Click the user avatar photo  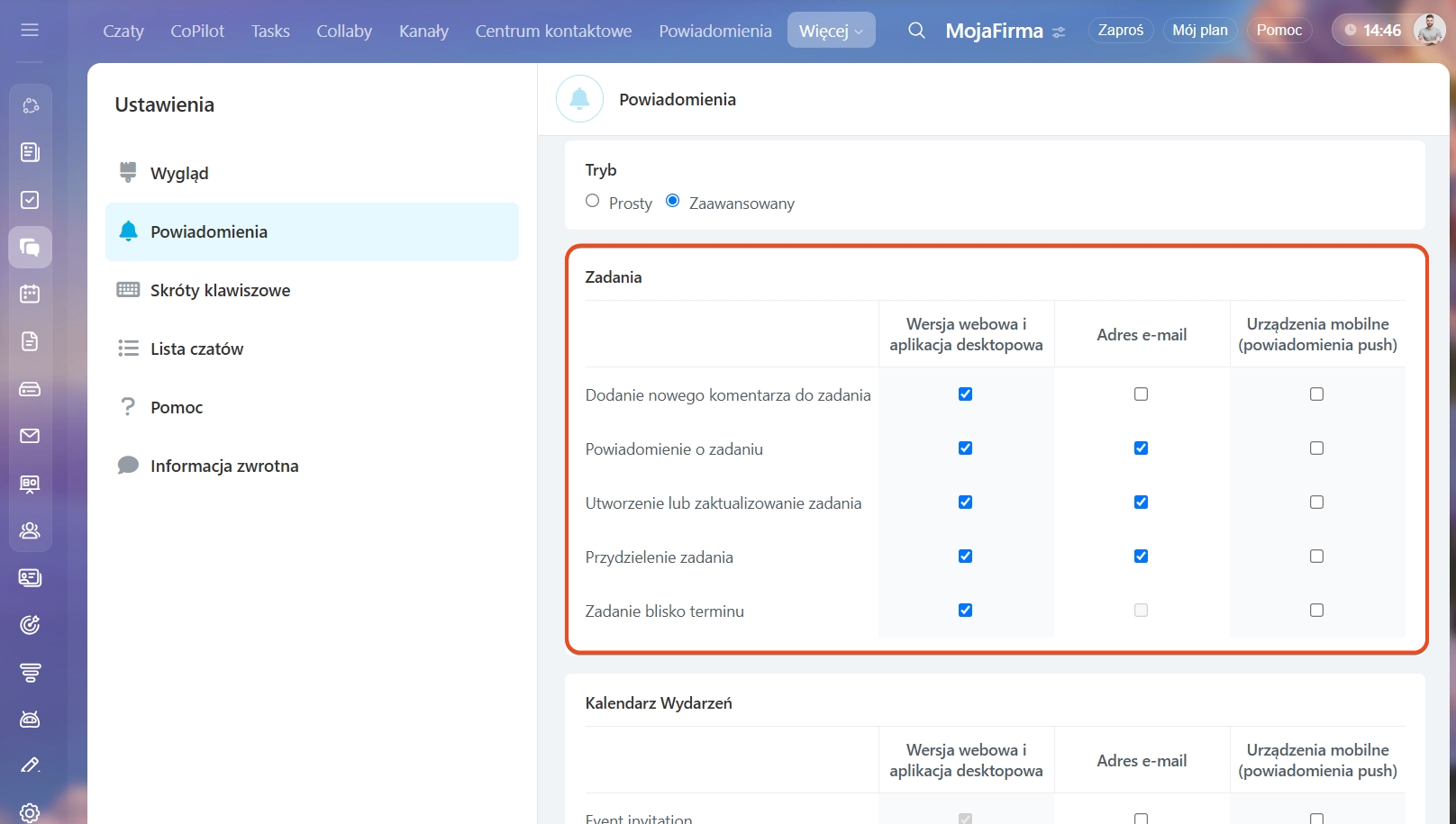(x=1429, y=31)
